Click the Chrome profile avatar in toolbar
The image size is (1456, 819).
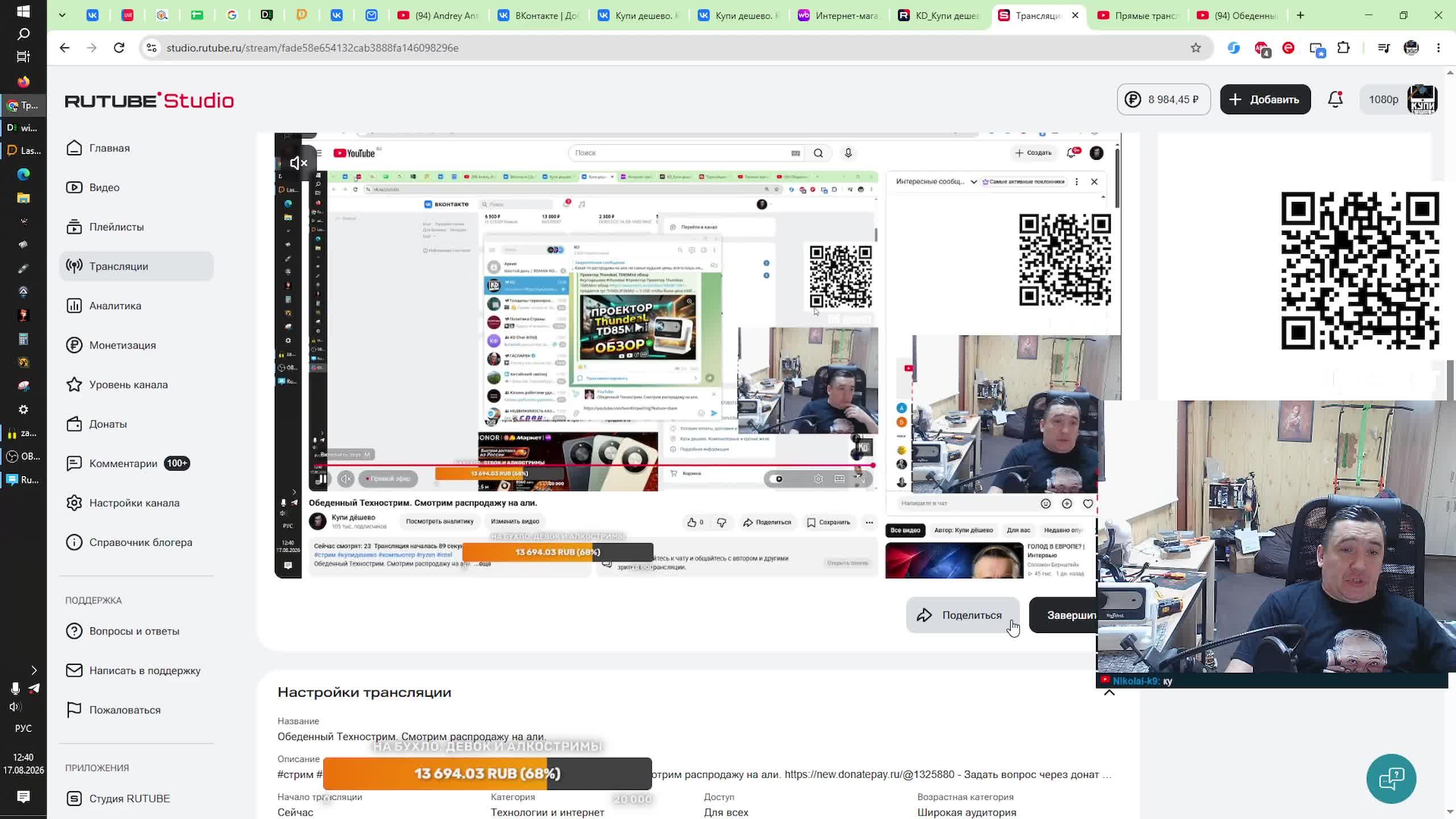tap(1411, 48)
